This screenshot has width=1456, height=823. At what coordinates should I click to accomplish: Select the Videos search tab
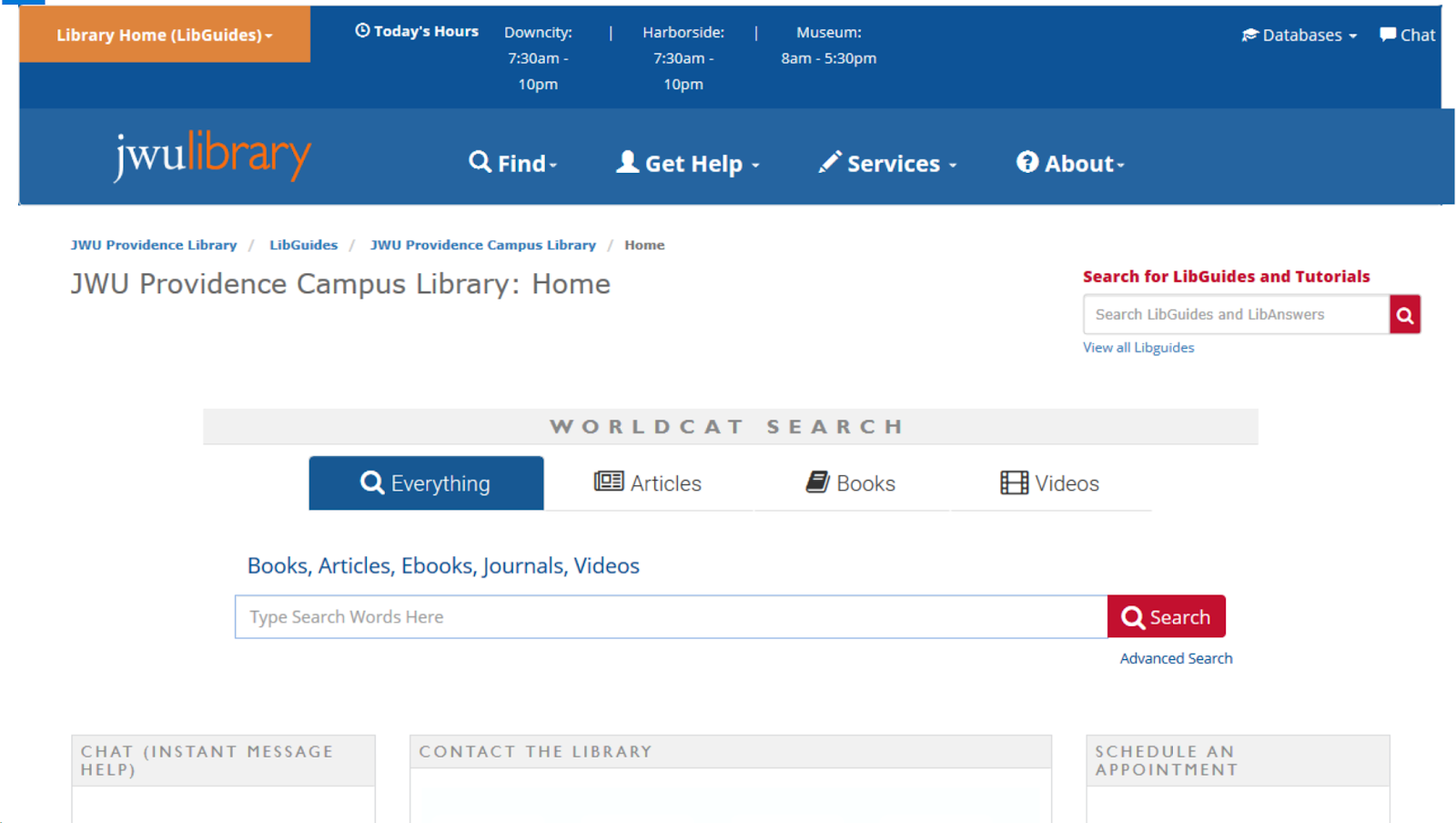[x=1050, y=483]
